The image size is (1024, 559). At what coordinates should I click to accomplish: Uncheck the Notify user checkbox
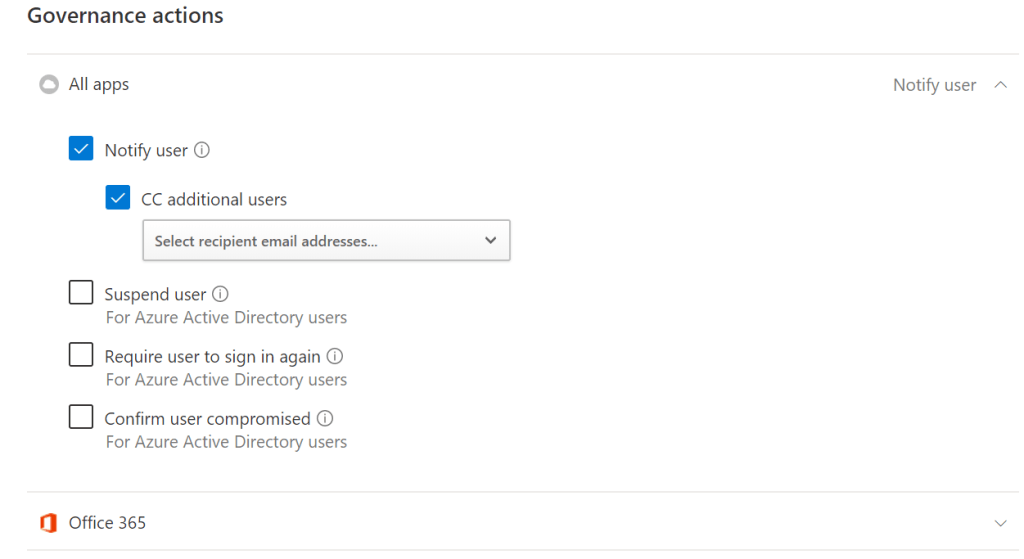click(x=81, y=149)
